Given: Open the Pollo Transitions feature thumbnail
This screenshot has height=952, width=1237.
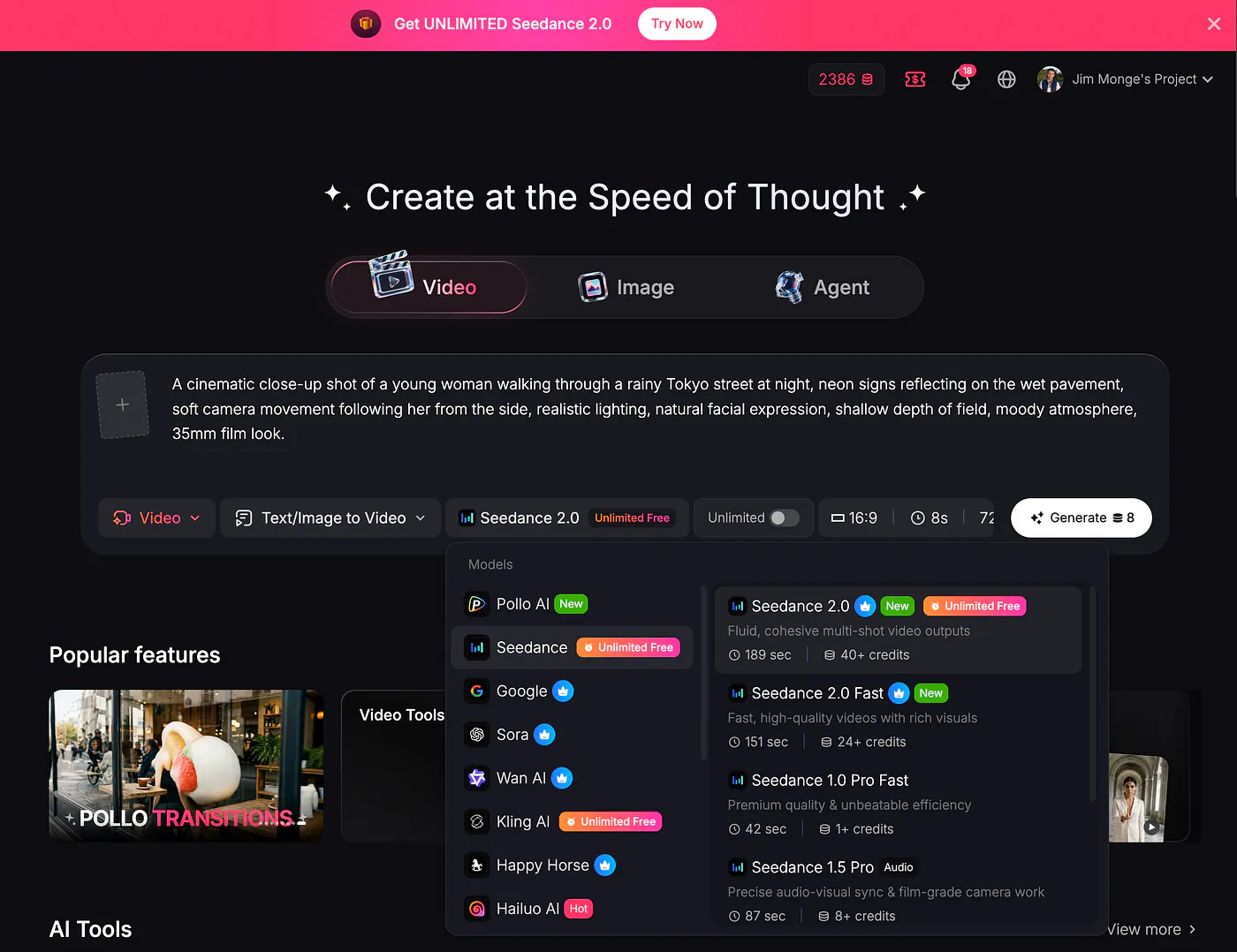Looking at the screenshot, I should click(x=186, y=766).
